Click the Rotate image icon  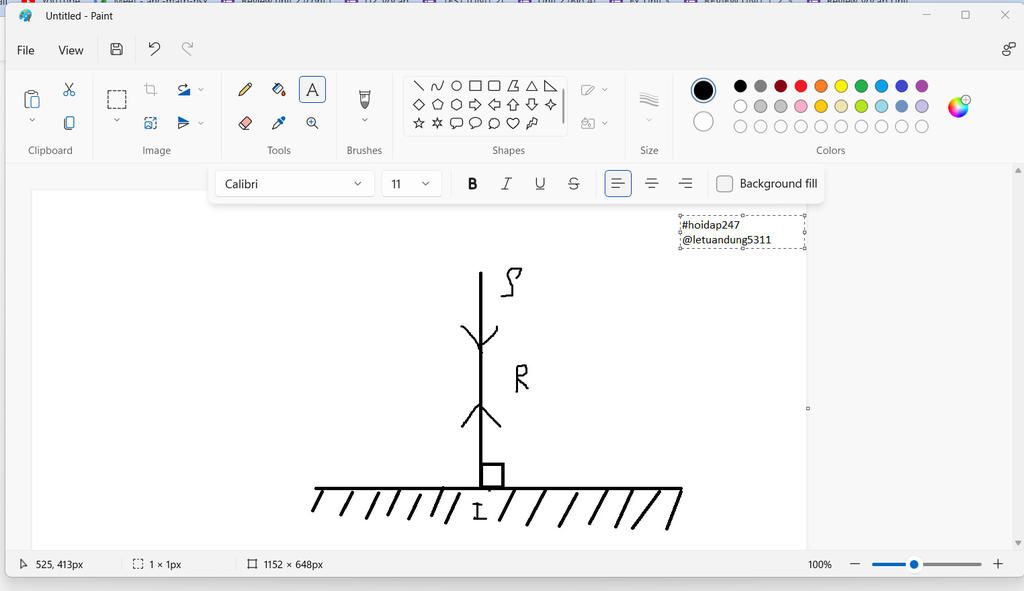pyautogui.click(x=184, y=89)
